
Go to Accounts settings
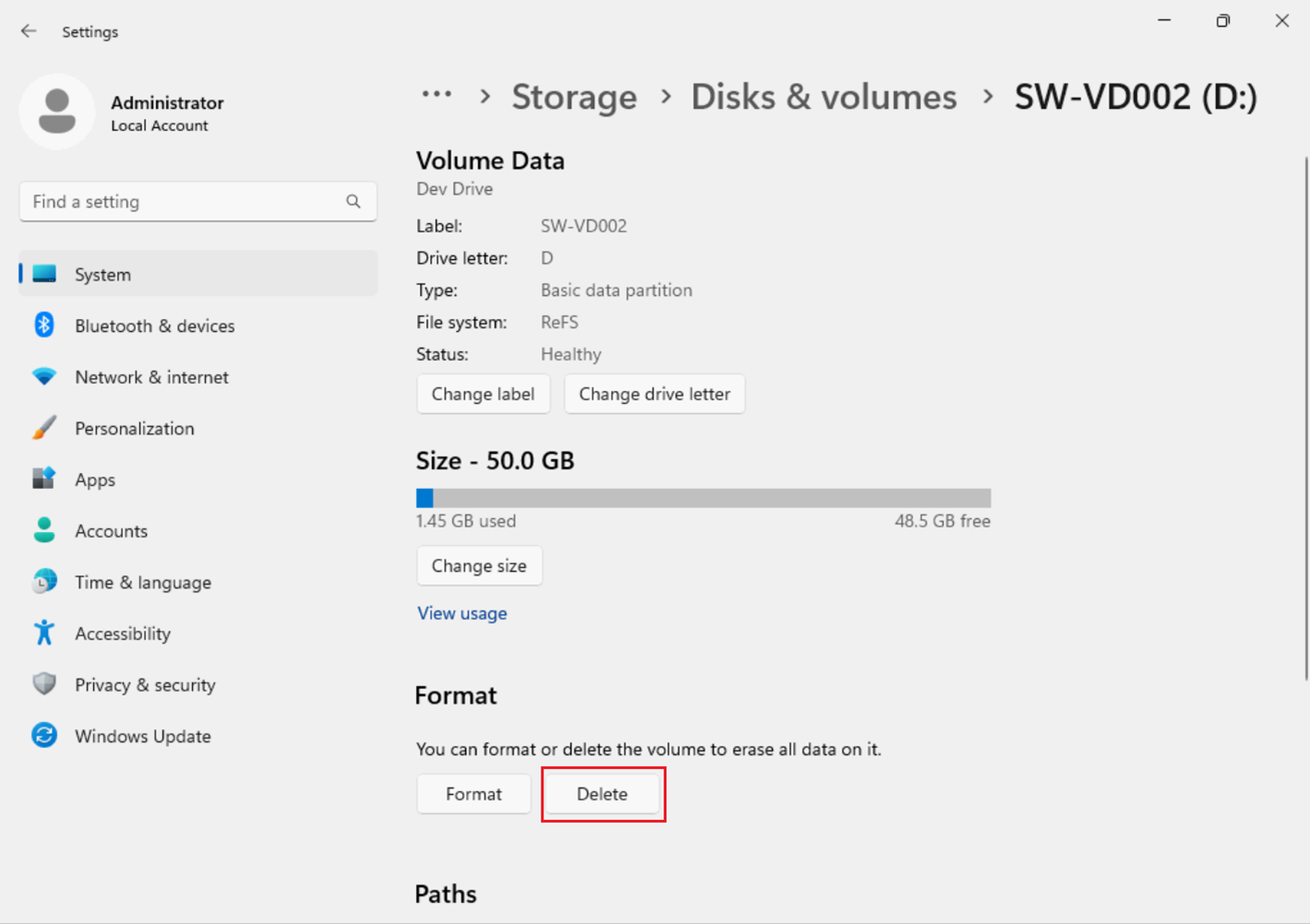tap(111, 531)
